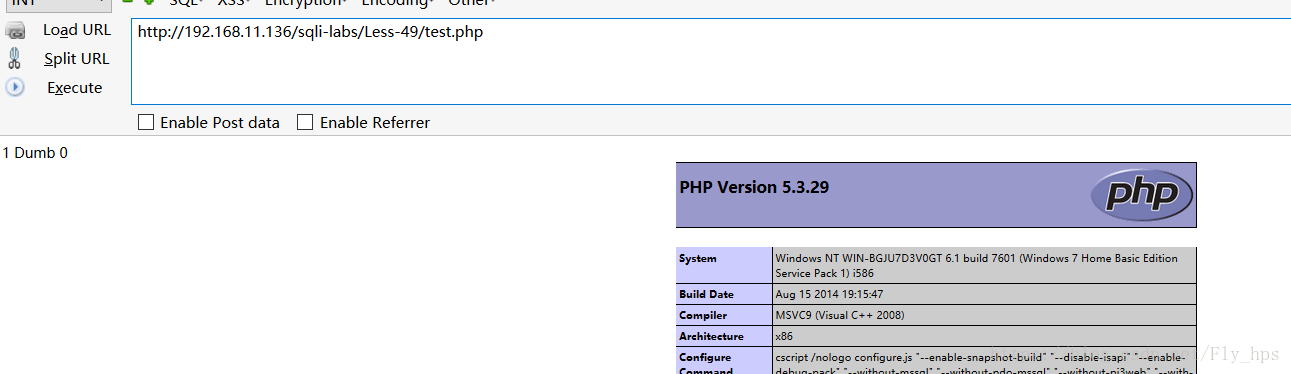The height and width of the screenshot is (374, 1291).
Task: Click inside the URL text box
Action: 710,61
